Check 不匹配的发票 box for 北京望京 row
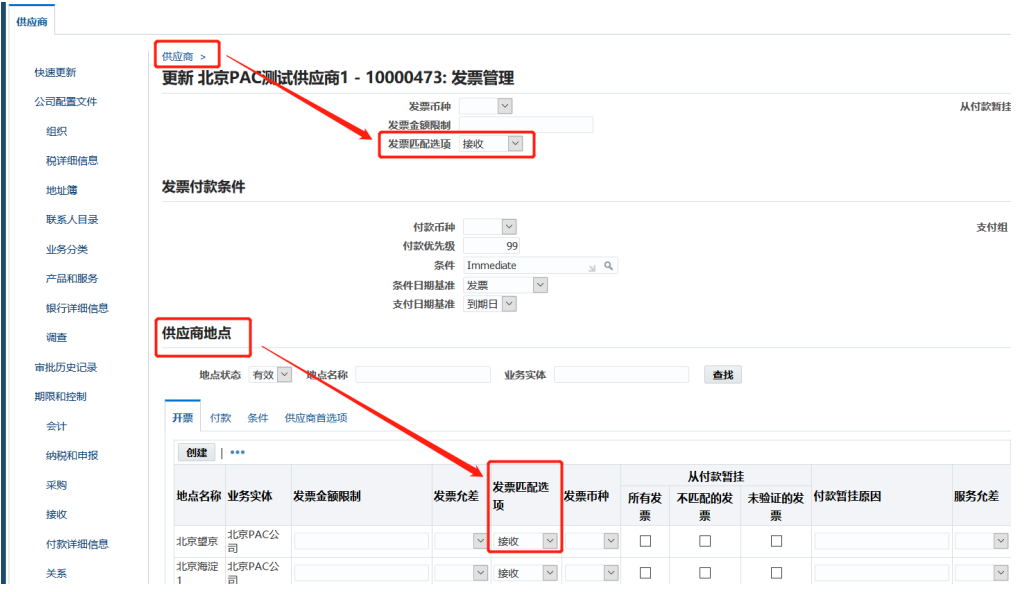 tap(705, 541)
